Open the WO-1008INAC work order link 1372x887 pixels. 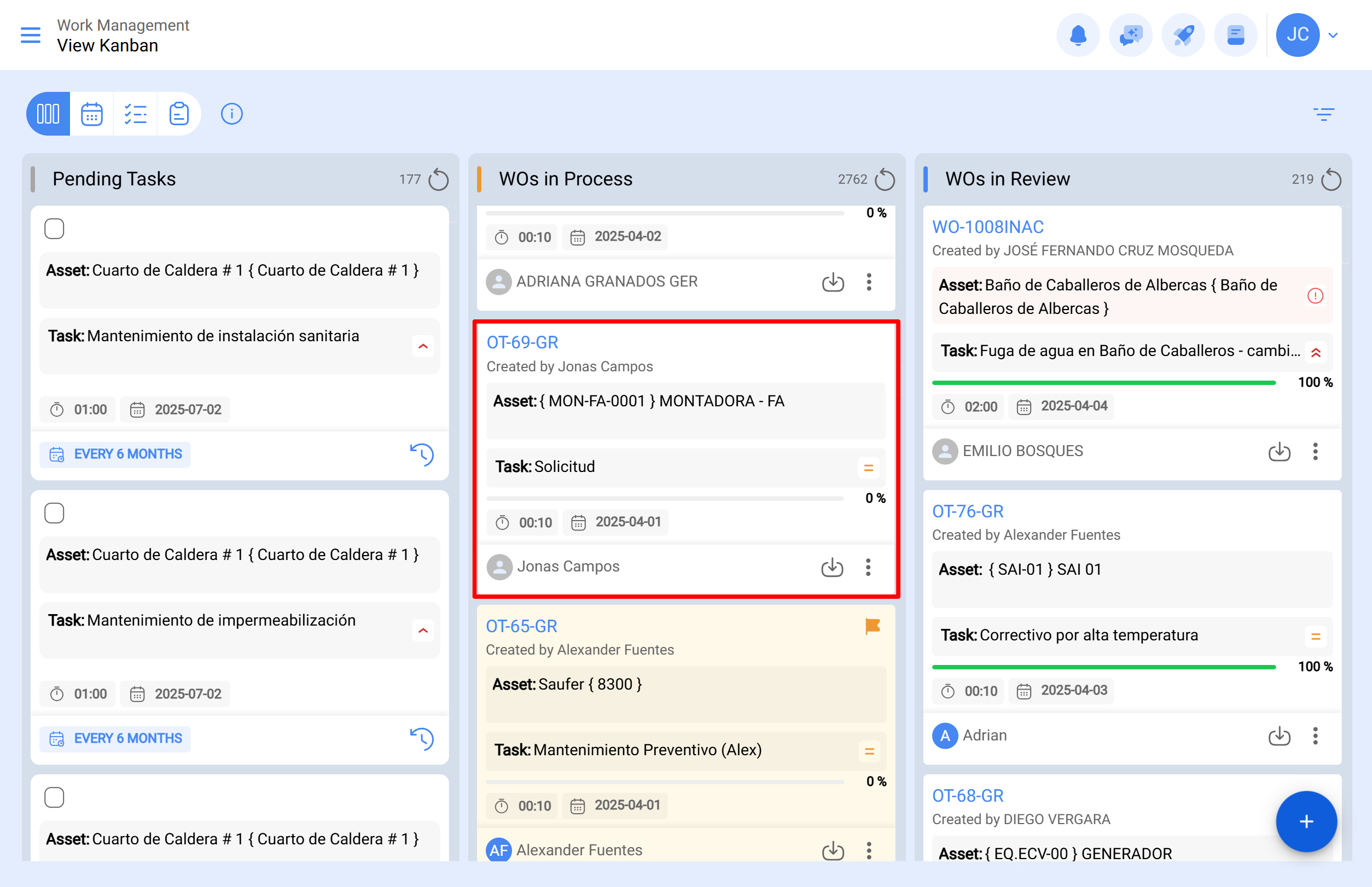pyautogui.click(x=987, y=227)
